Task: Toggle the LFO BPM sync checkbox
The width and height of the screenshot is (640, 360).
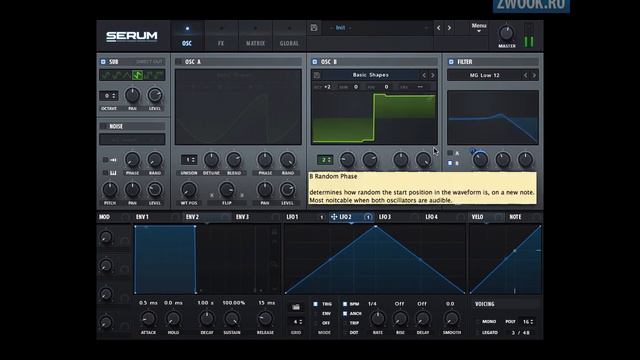Action: point(345,304)
